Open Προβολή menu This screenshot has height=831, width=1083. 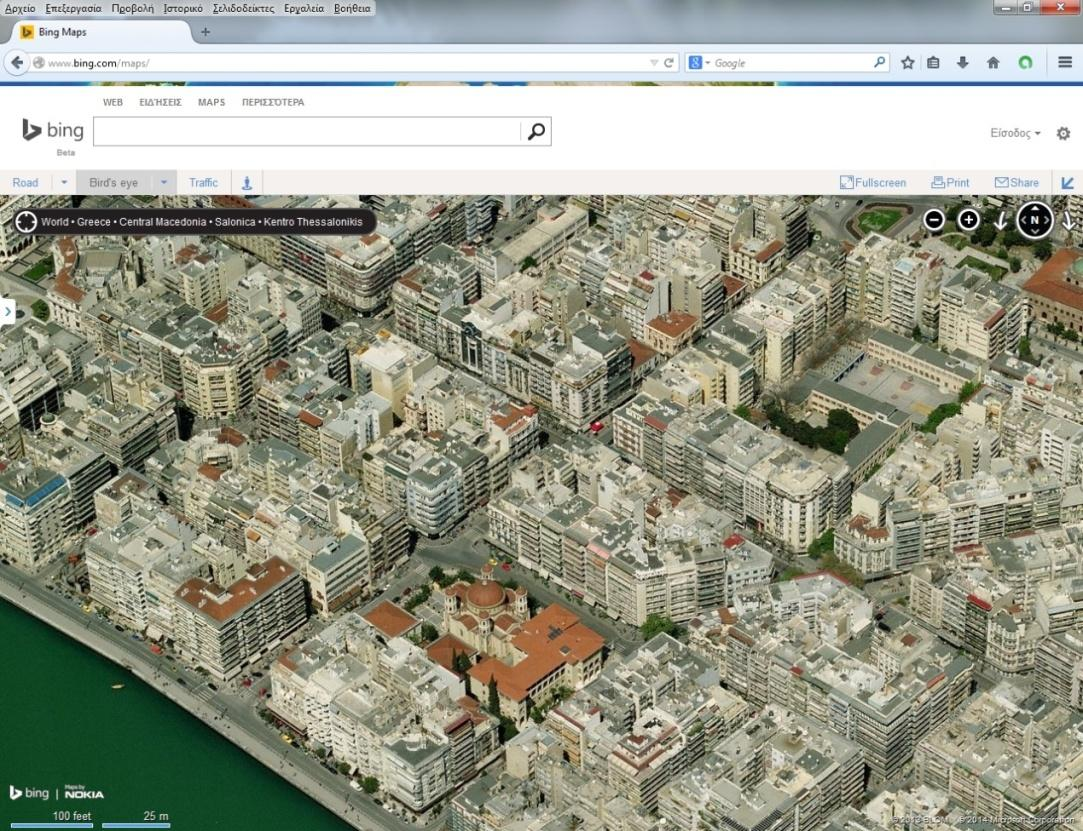point(133,8)
